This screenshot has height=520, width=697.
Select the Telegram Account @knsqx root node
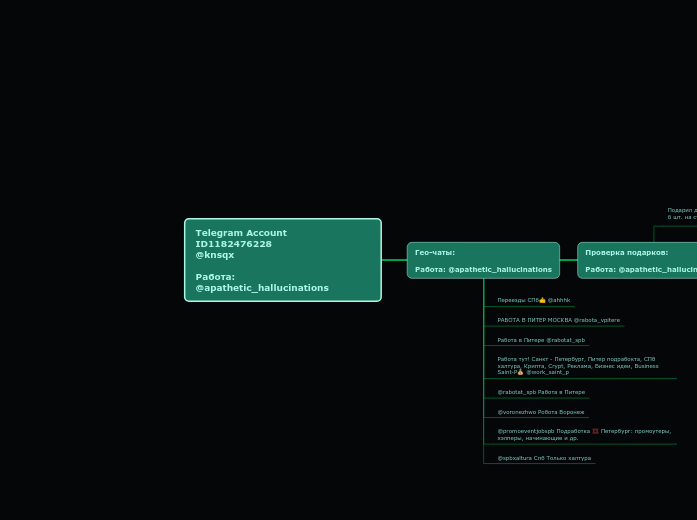point(283,260)
